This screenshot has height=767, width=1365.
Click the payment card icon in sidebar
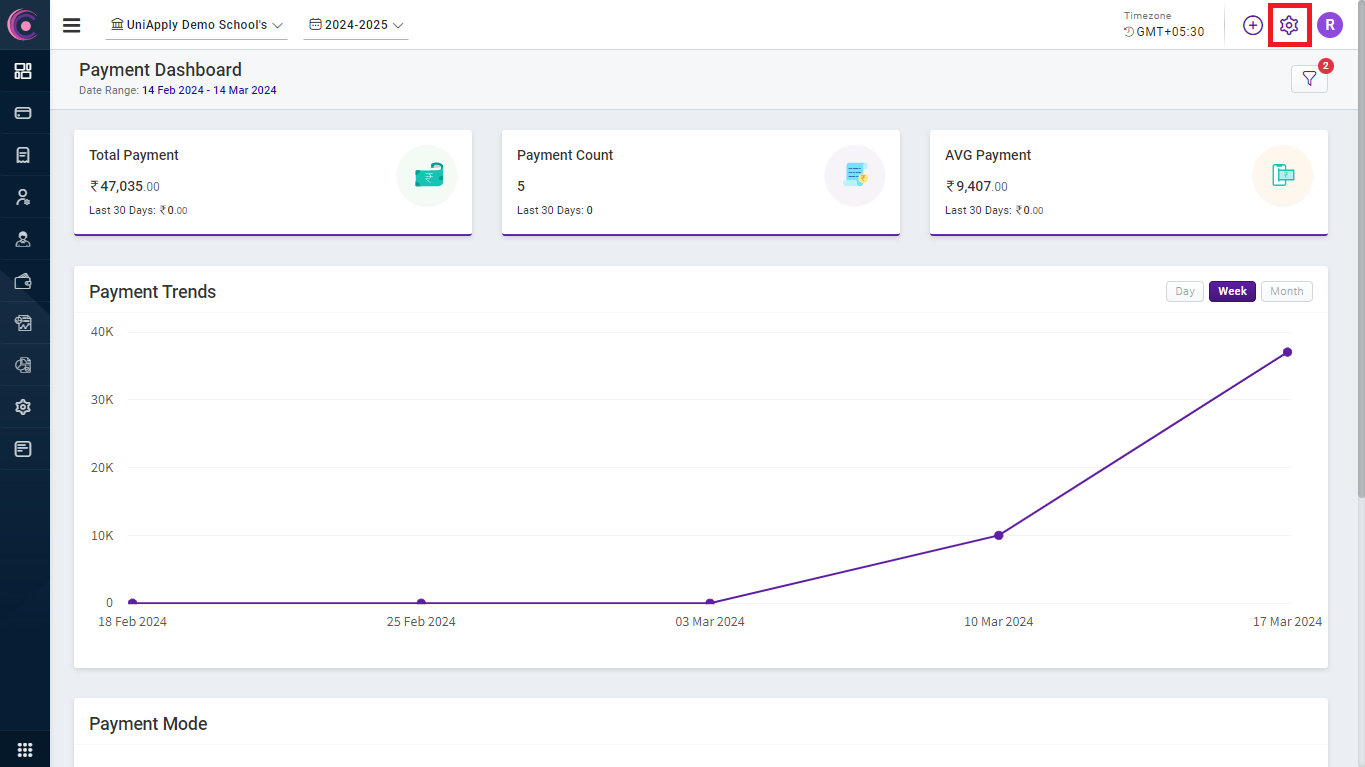(23, 113)
